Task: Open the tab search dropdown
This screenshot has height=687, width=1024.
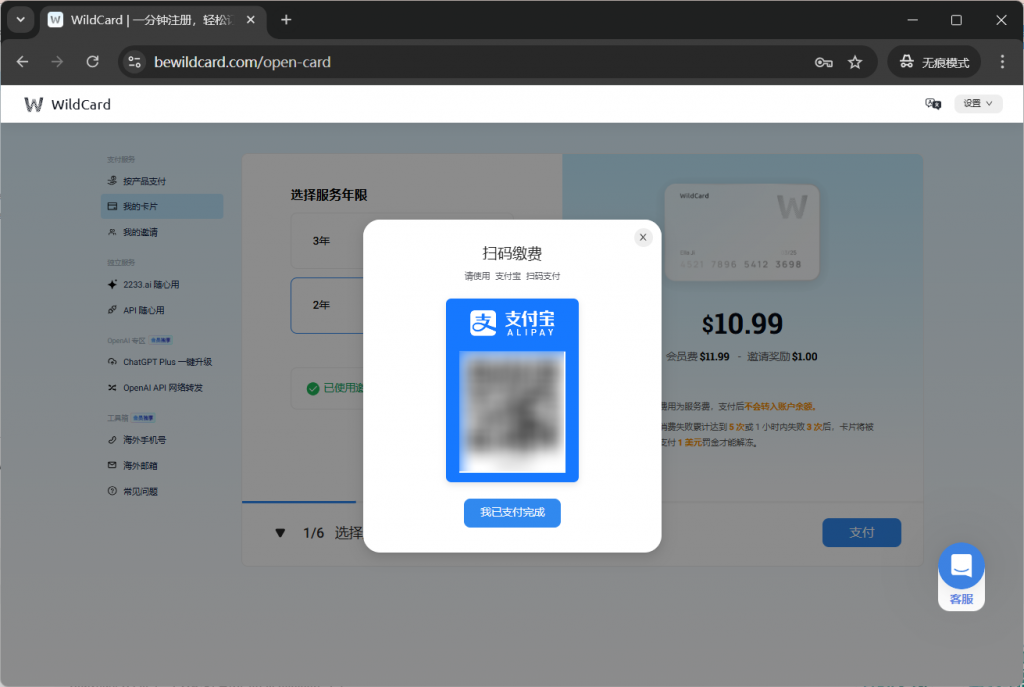Action: [x=21, y=20]
